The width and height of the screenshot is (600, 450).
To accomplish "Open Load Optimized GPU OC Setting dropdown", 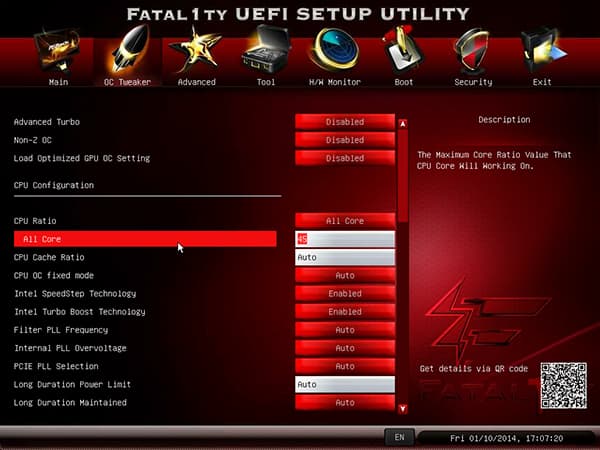I will click(x=345, y=158).
